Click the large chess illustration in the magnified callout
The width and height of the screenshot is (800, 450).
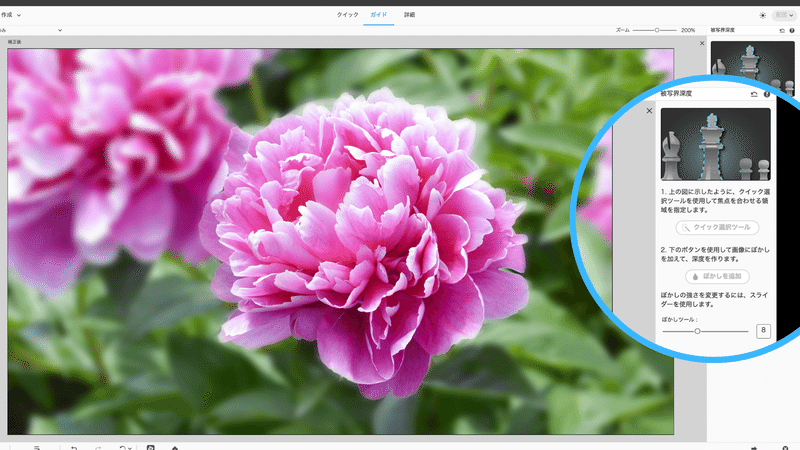(715, 144)
